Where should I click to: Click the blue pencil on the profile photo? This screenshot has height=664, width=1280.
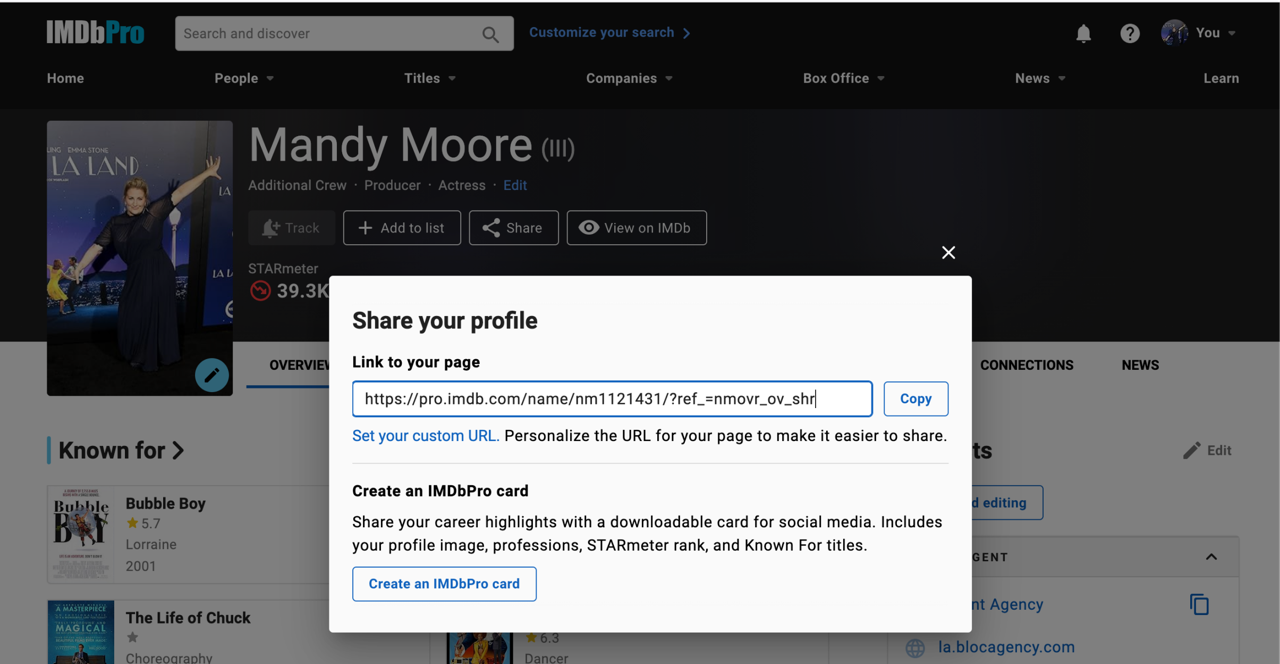pos(211,375)
